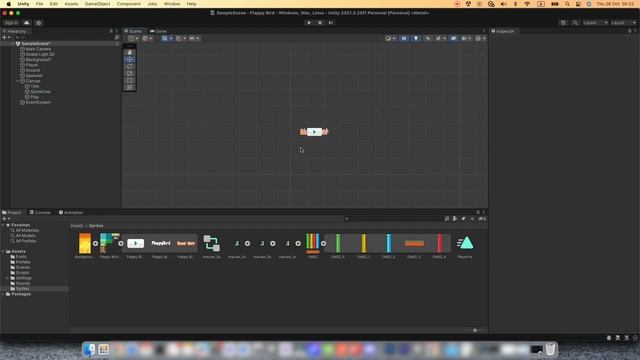
Task: Open the tool handle pivot dropdown
Action: coord(133,38)
